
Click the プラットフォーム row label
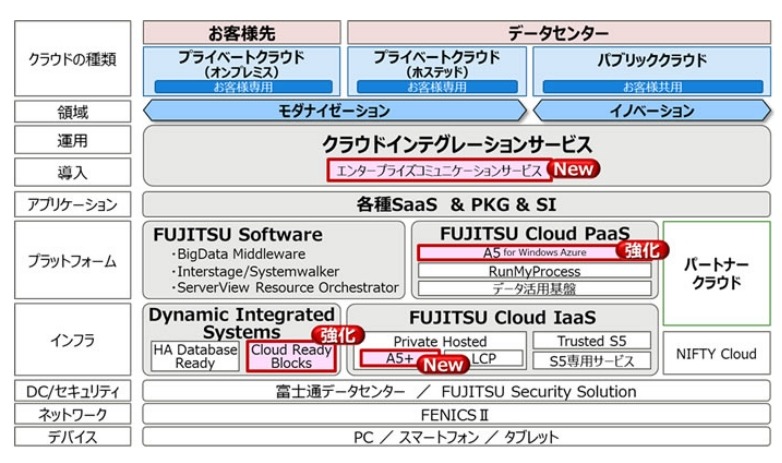click(x=73, y=260)
